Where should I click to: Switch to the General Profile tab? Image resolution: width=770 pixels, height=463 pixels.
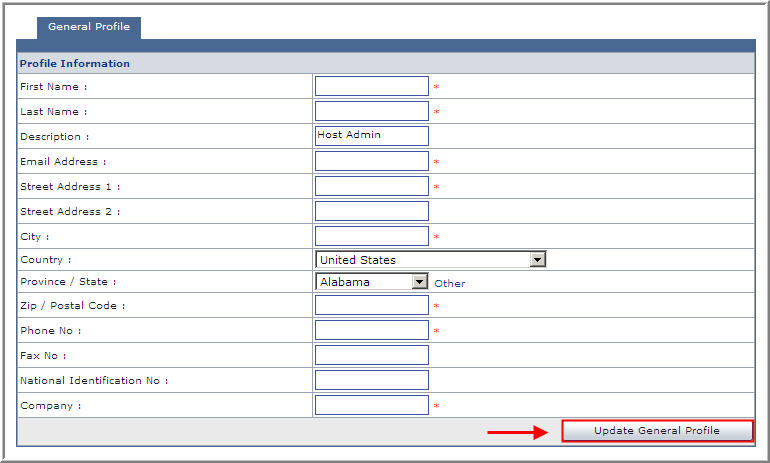89,27
